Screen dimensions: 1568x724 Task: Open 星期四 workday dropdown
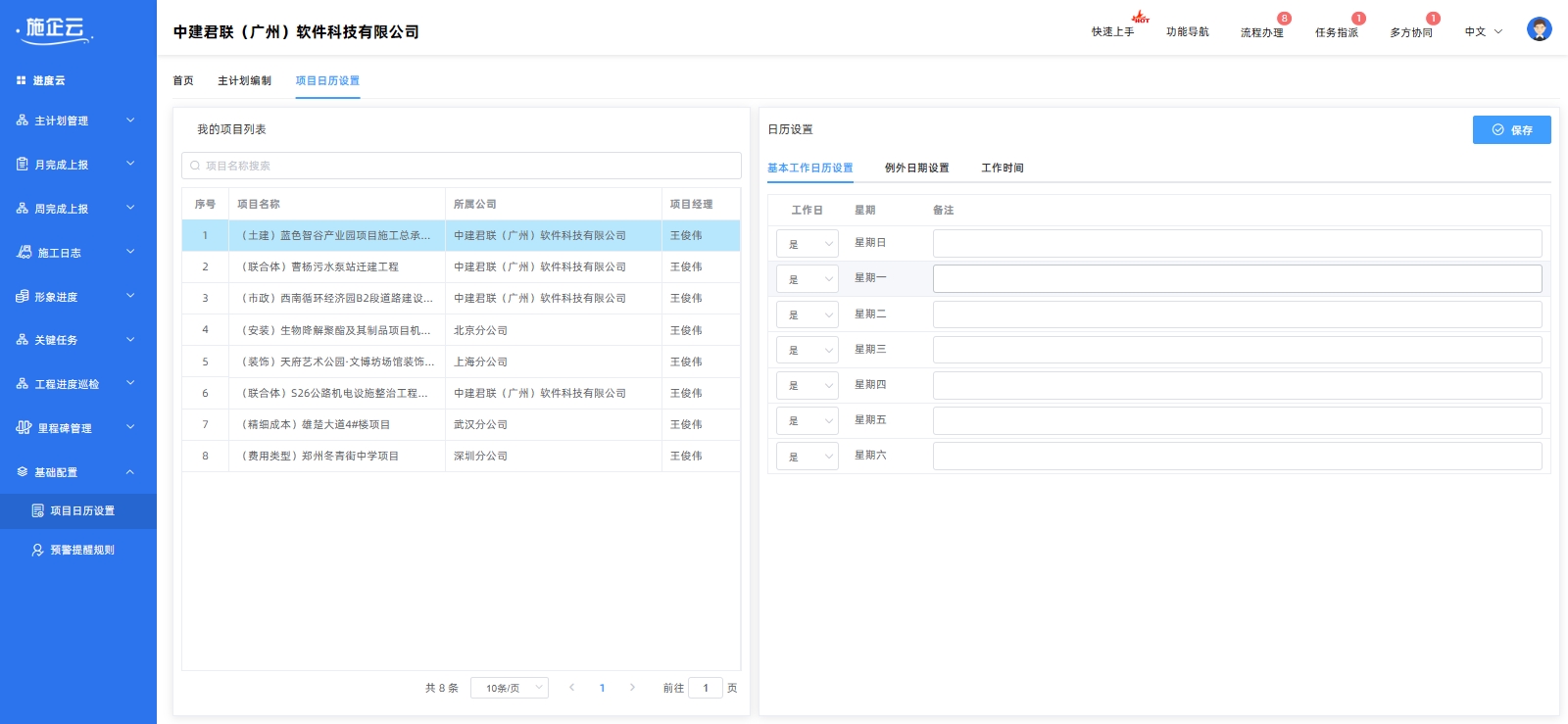coord(808,385)
